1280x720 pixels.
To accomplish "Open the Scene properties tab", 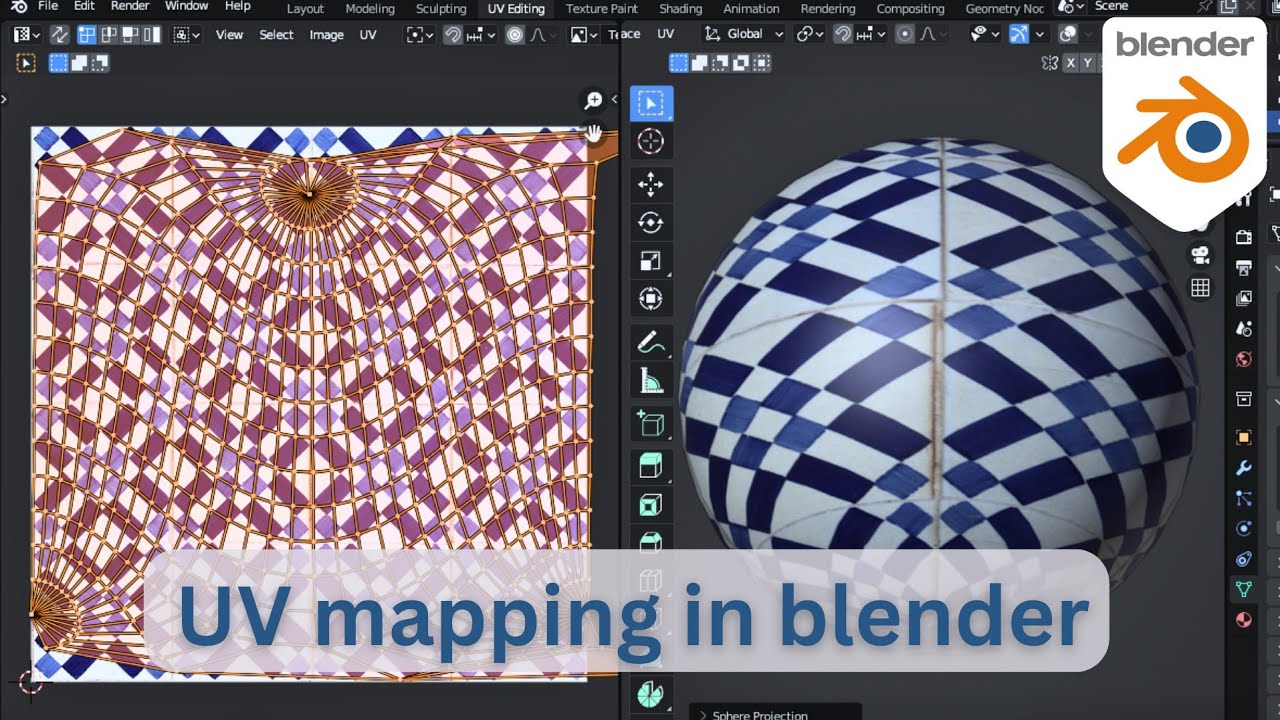I will 1244,328.
